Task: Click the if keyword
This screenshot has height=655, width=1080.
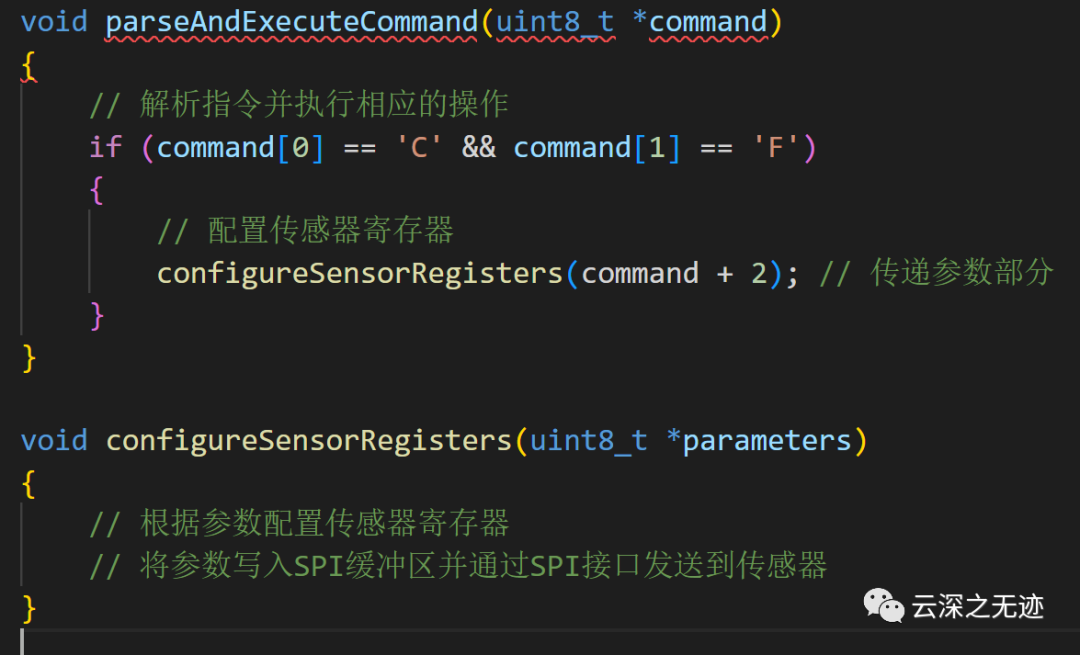Action: [105, 147]
